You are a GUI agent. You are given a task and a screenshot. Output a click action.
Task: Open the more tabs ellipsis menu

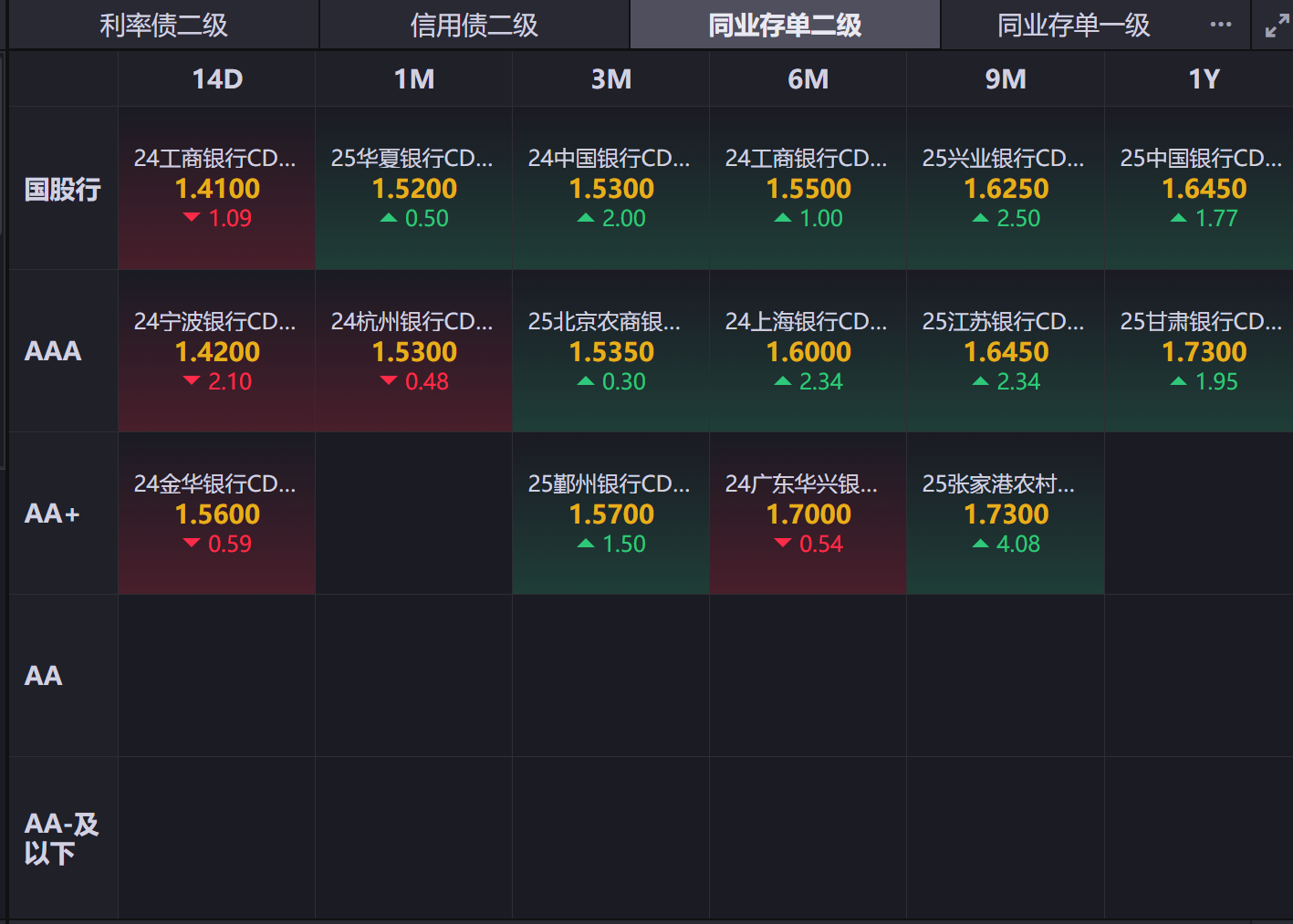pos(1220,25)
